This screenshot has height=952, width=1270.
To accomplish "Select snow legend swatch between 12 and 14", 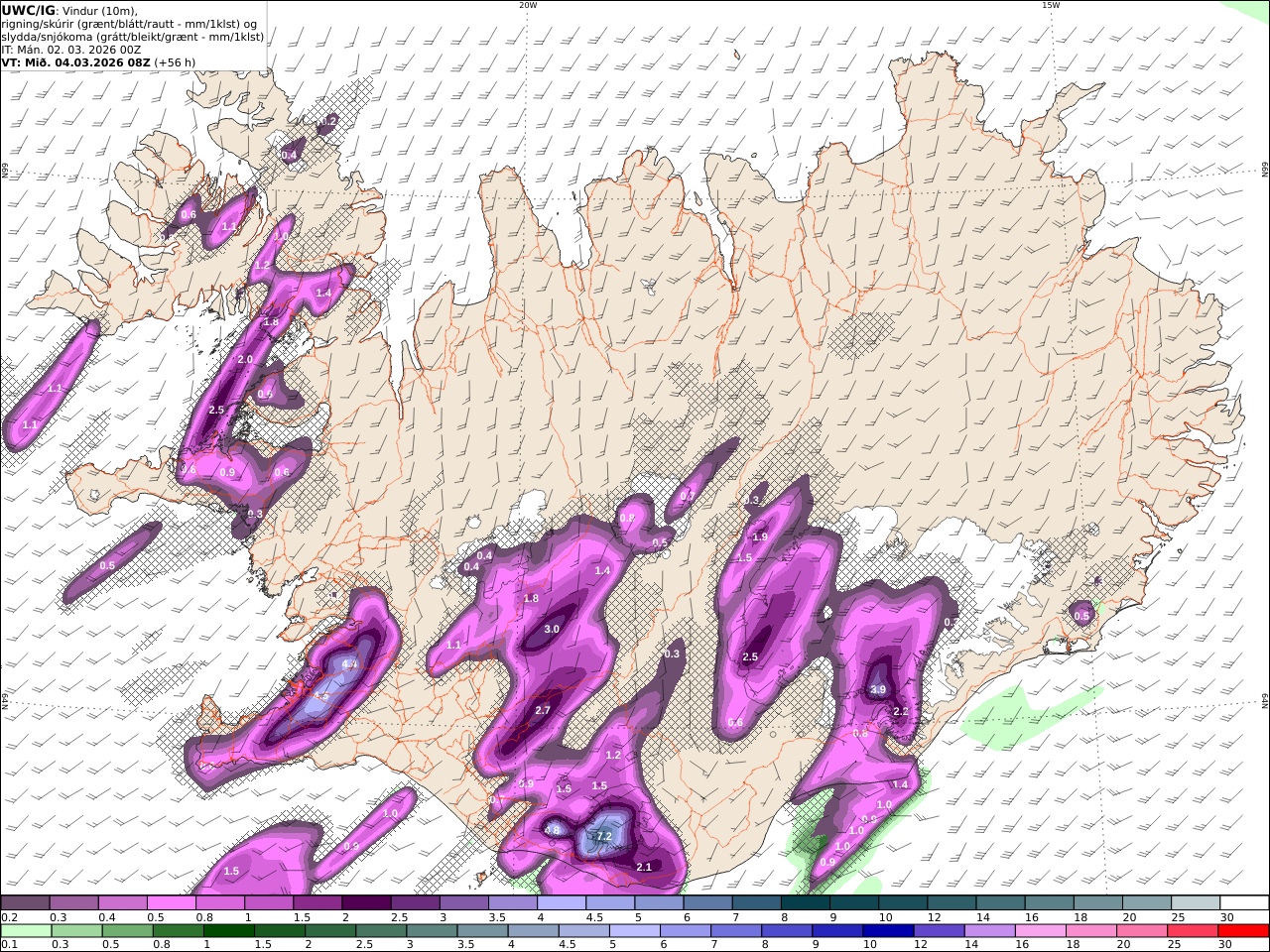I will coord(951,902).
